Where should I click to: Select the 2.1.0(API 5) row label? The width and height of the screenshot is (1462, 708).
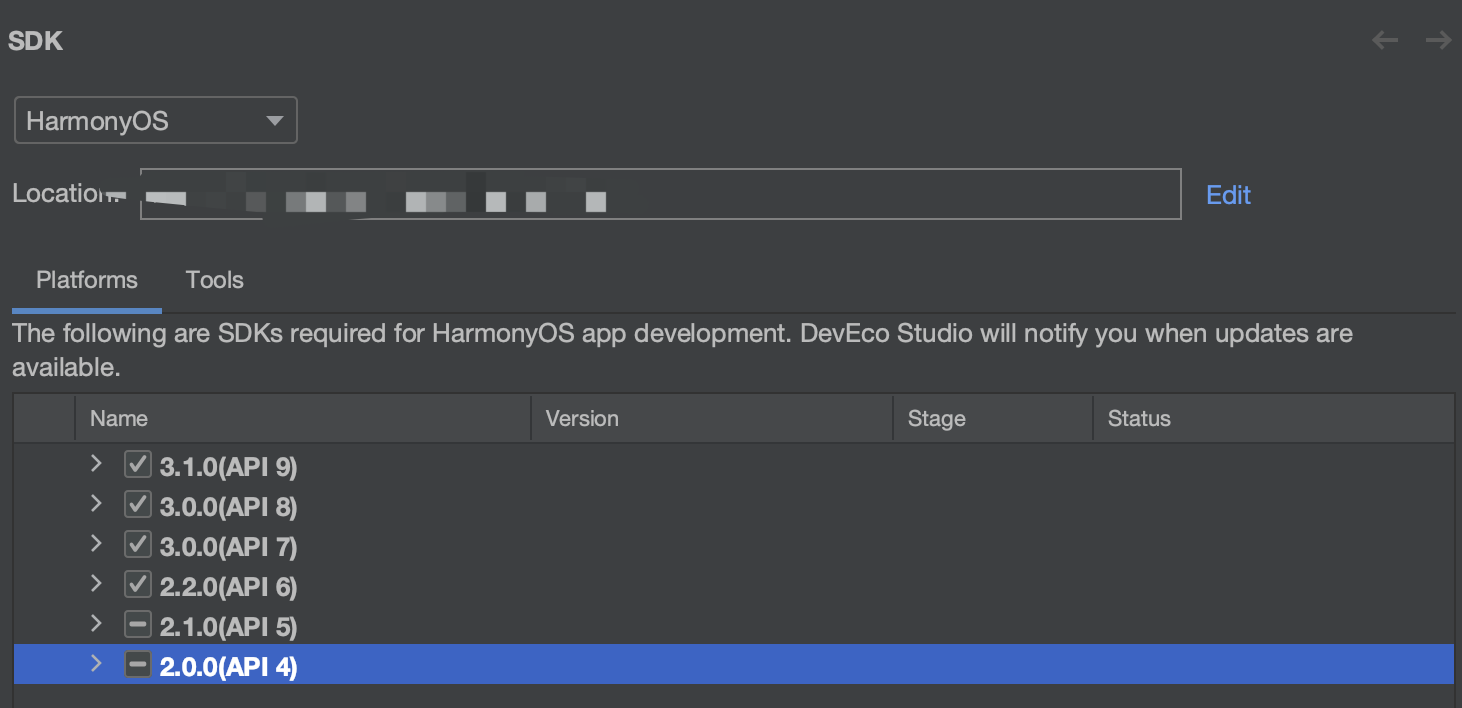pos(229,627)
